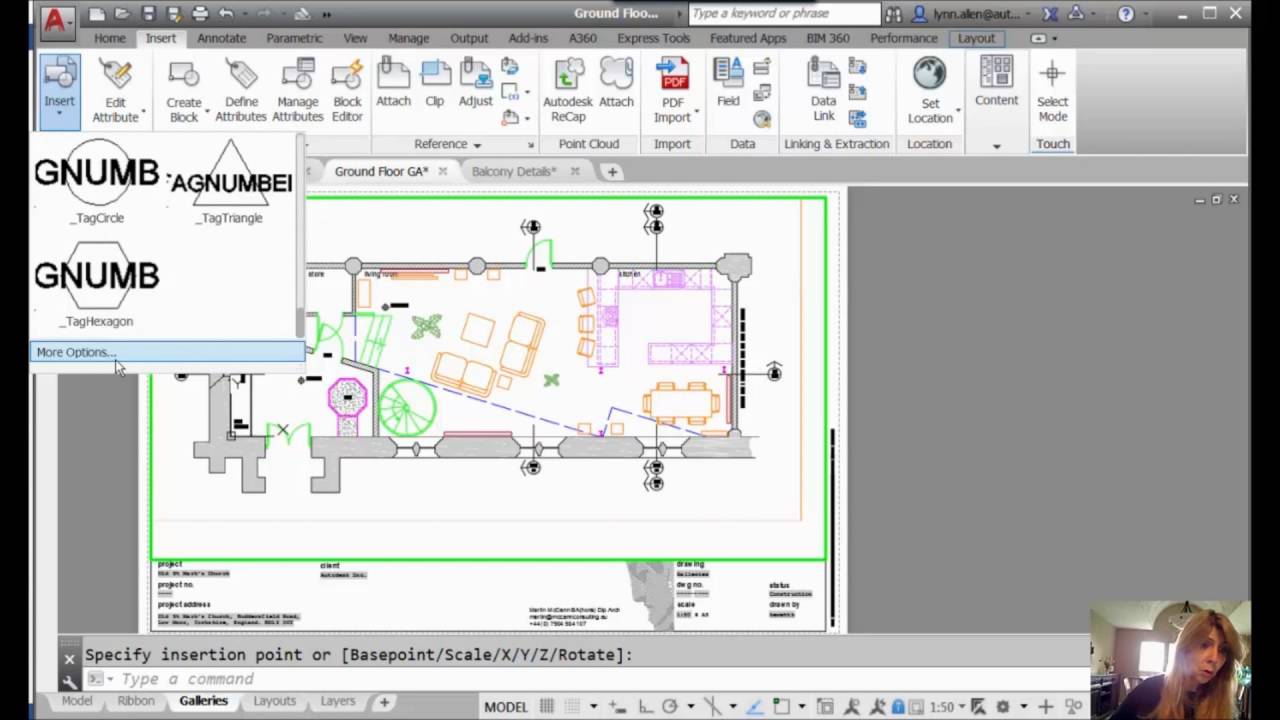Insert a Field from Data panel

728,84
